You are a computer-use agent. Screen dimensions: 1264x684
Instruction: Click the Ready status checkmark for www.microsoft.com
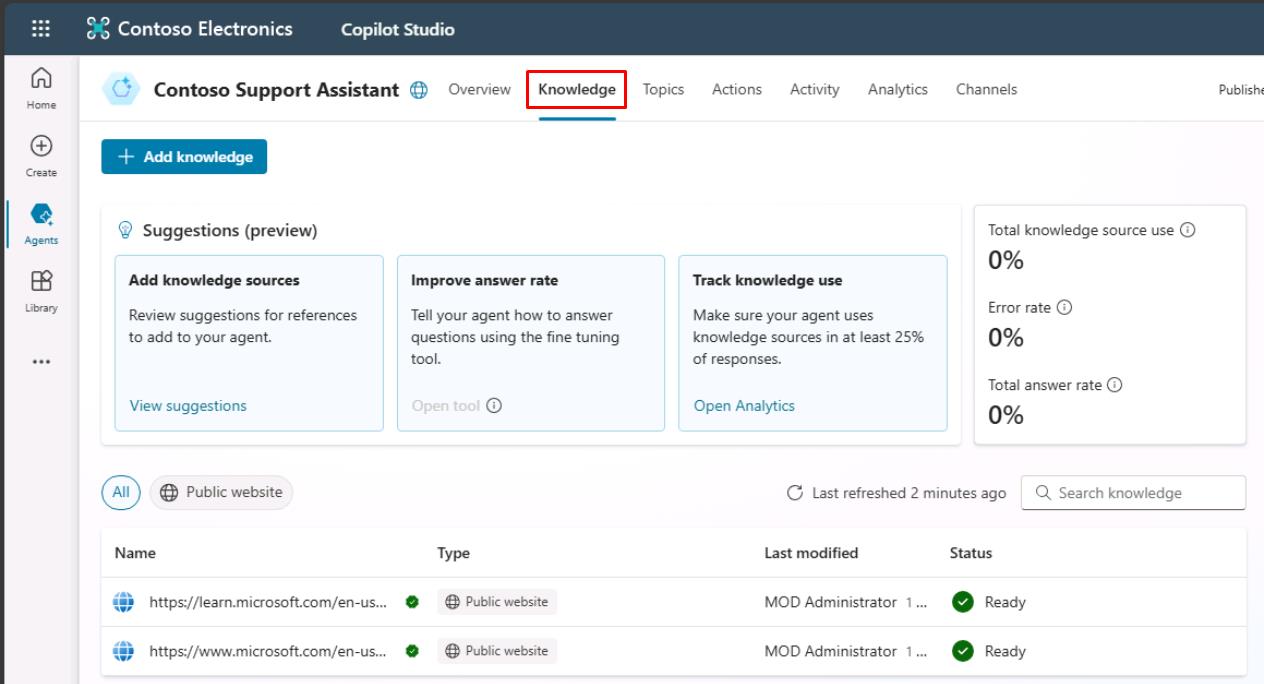[962, 651]
